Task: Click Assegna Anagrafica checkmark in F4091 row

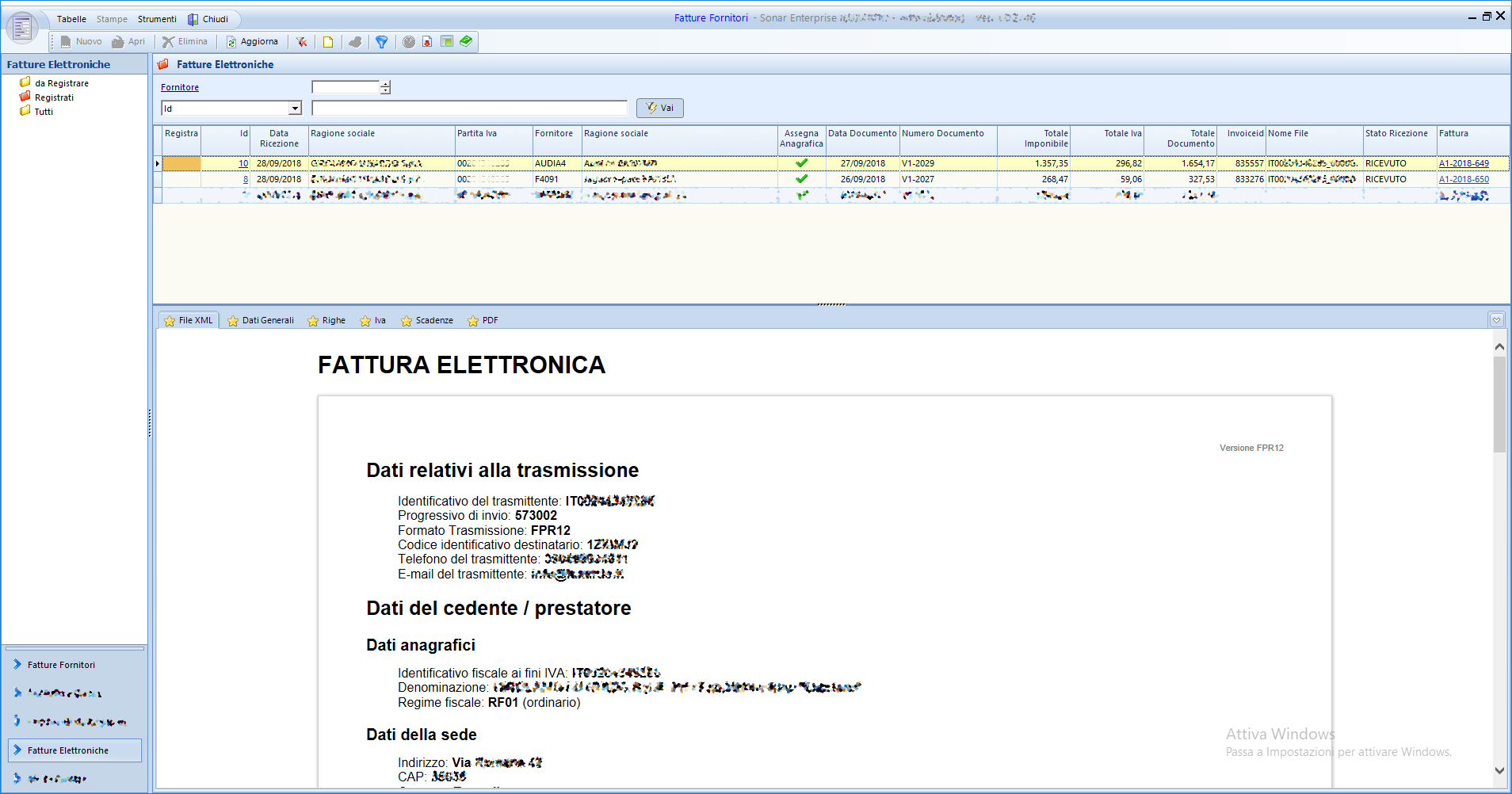Action: click(x=801, y=179)
